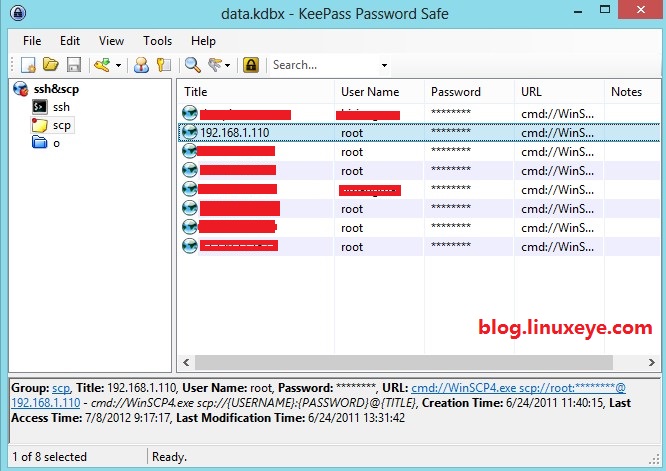
Task: Click the last entry's globe icon
Action: [189, 246]
